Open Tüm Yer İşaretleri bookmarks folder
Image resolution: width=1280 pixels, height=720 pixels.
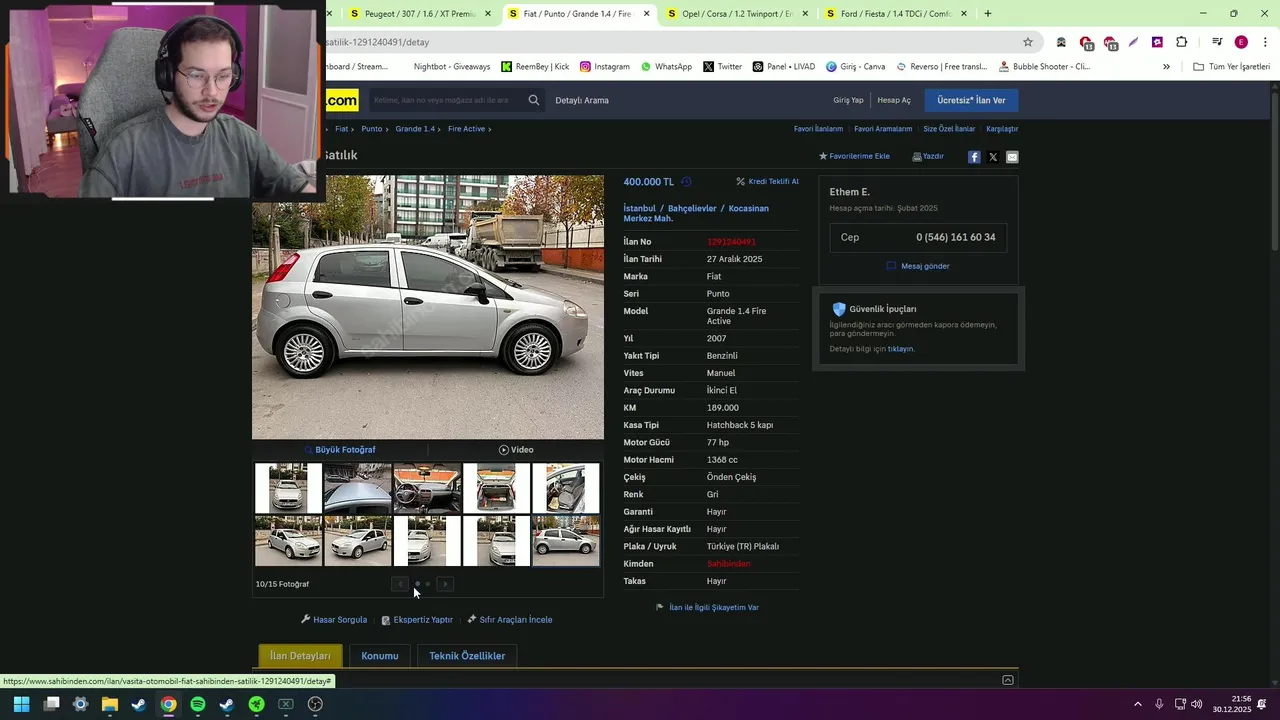(1232, 67)
